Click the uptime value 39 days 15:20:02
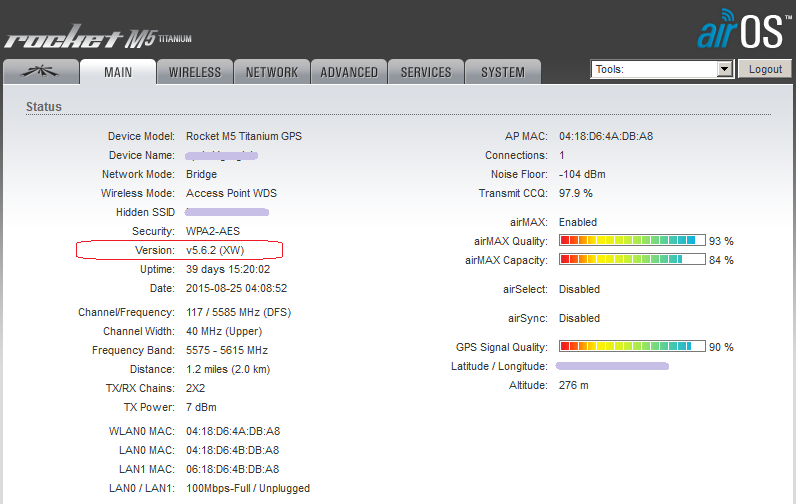This screenshot has width=796, height=504. 228,269
